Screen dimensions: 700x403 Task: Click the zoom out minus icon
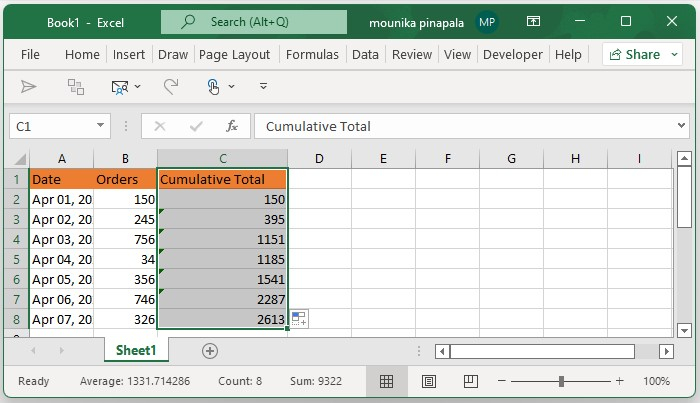coord(504,381)
